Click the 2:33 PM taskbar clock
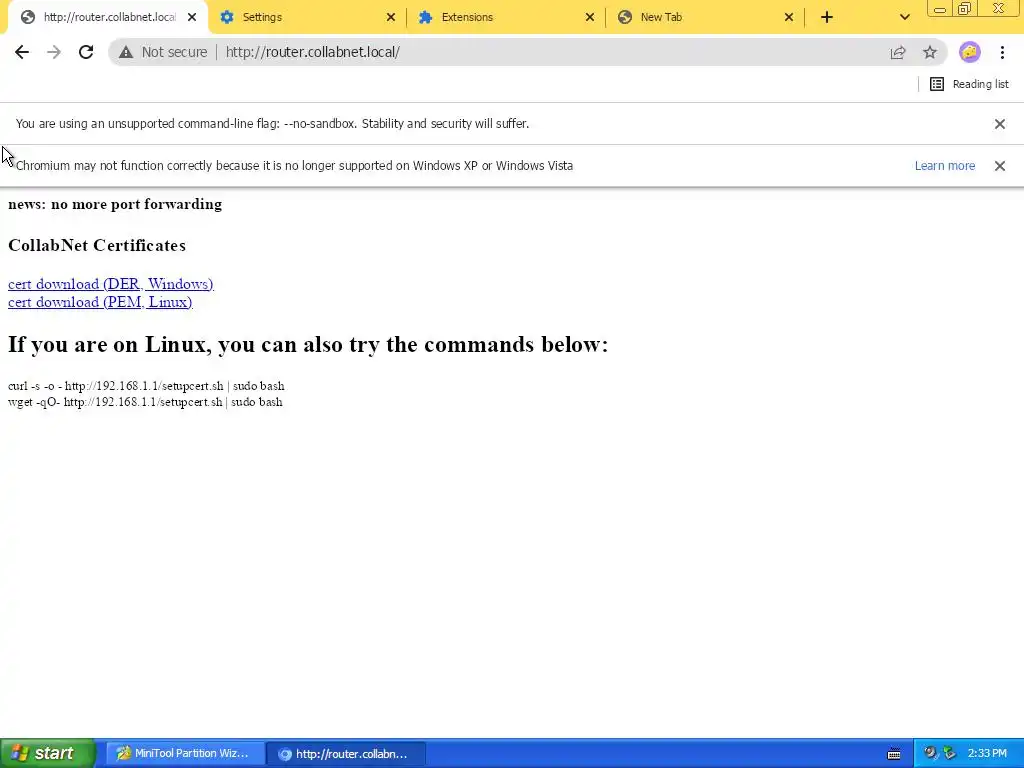Image resolution: width=1024 pixels, height=768 pixels. (987, 754)
